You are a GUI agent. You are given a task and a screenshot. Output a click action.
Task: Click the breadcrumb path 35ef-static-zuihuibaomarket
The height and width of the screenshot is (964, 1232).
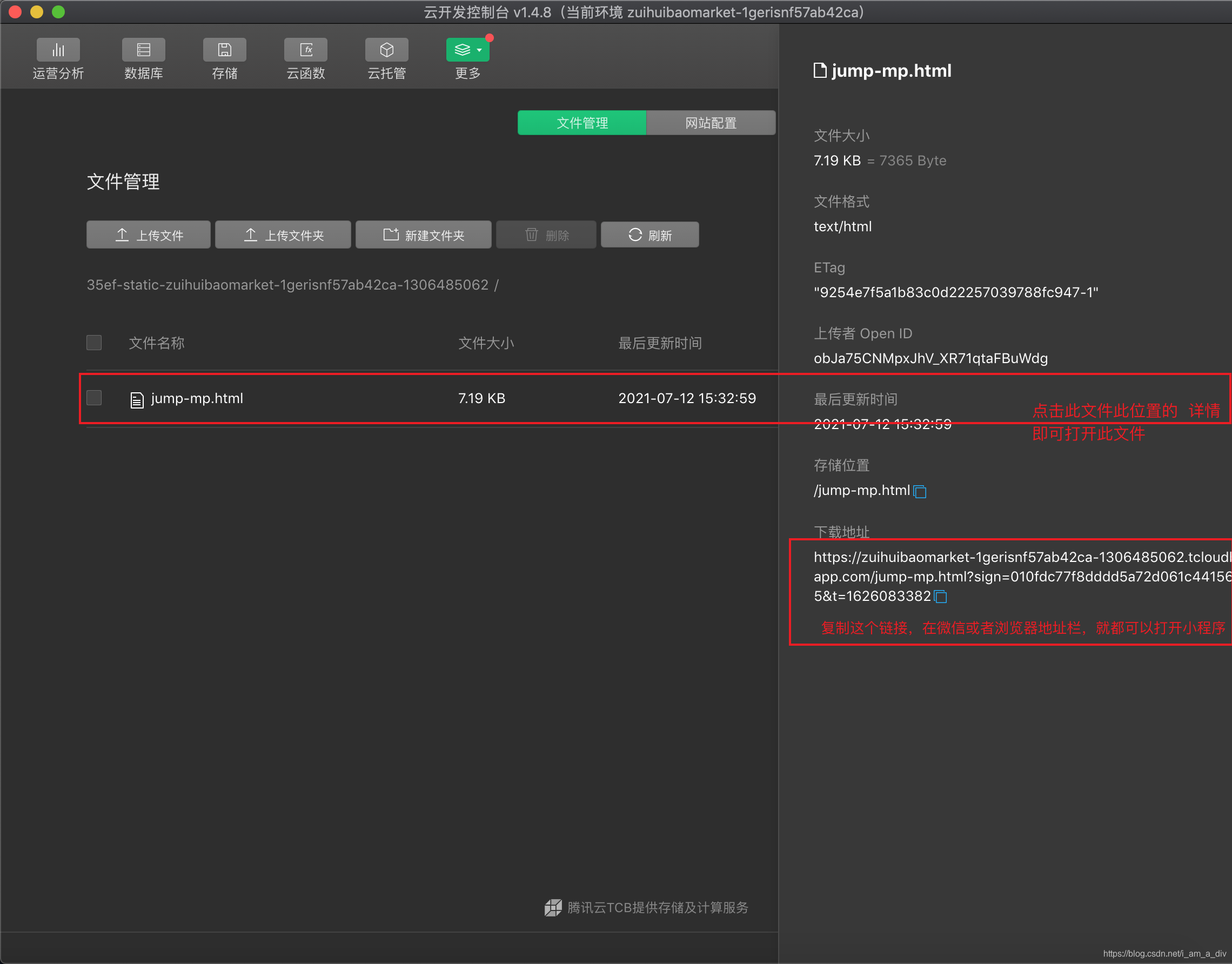click(287, 284)
